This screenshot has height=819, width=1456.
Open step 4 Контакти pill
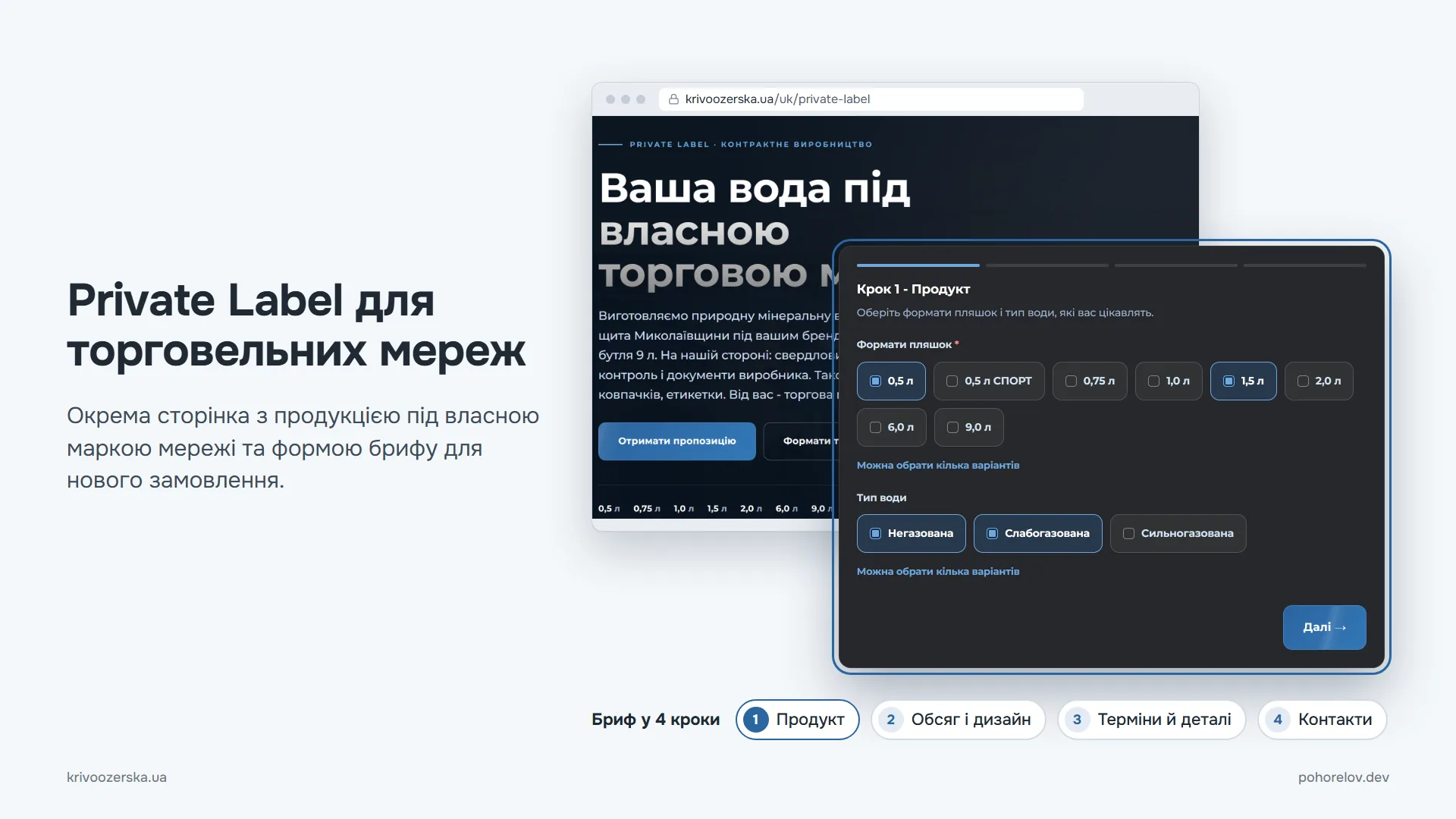pyautogui.click(x=1322, y=719)
